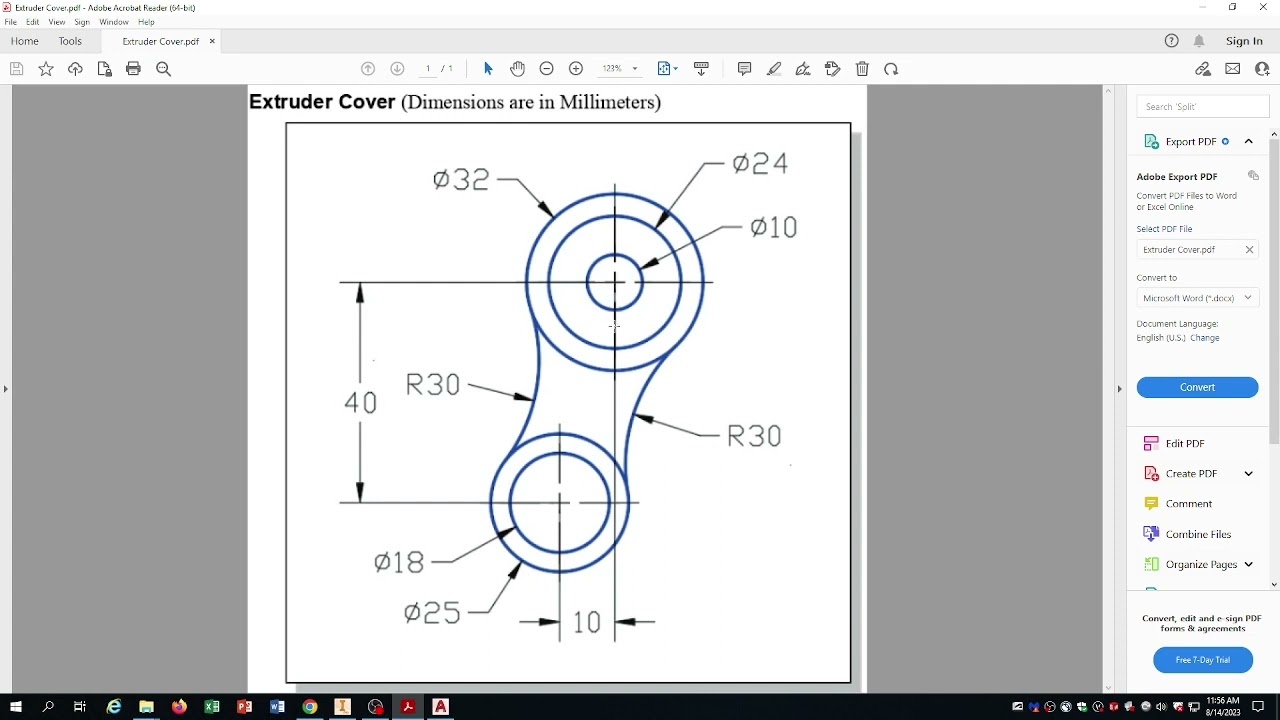Image resolution: width=1280 pixels, height=720 pixels.
Task: Select the Highlight text tool
Action: tap(774, 69)
